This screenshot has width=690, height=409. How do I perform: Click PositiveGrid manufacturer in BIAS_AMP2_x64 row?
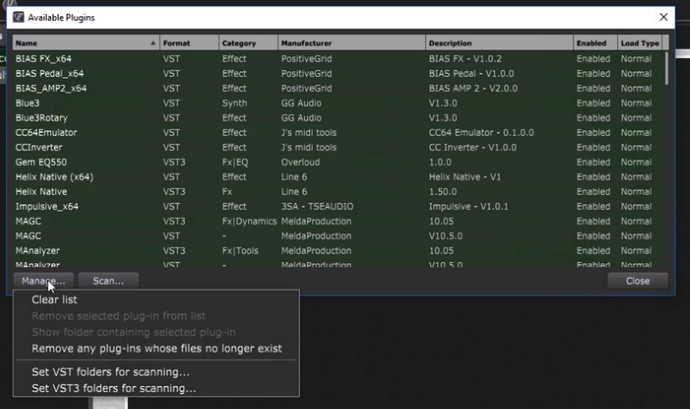point(306,88)
